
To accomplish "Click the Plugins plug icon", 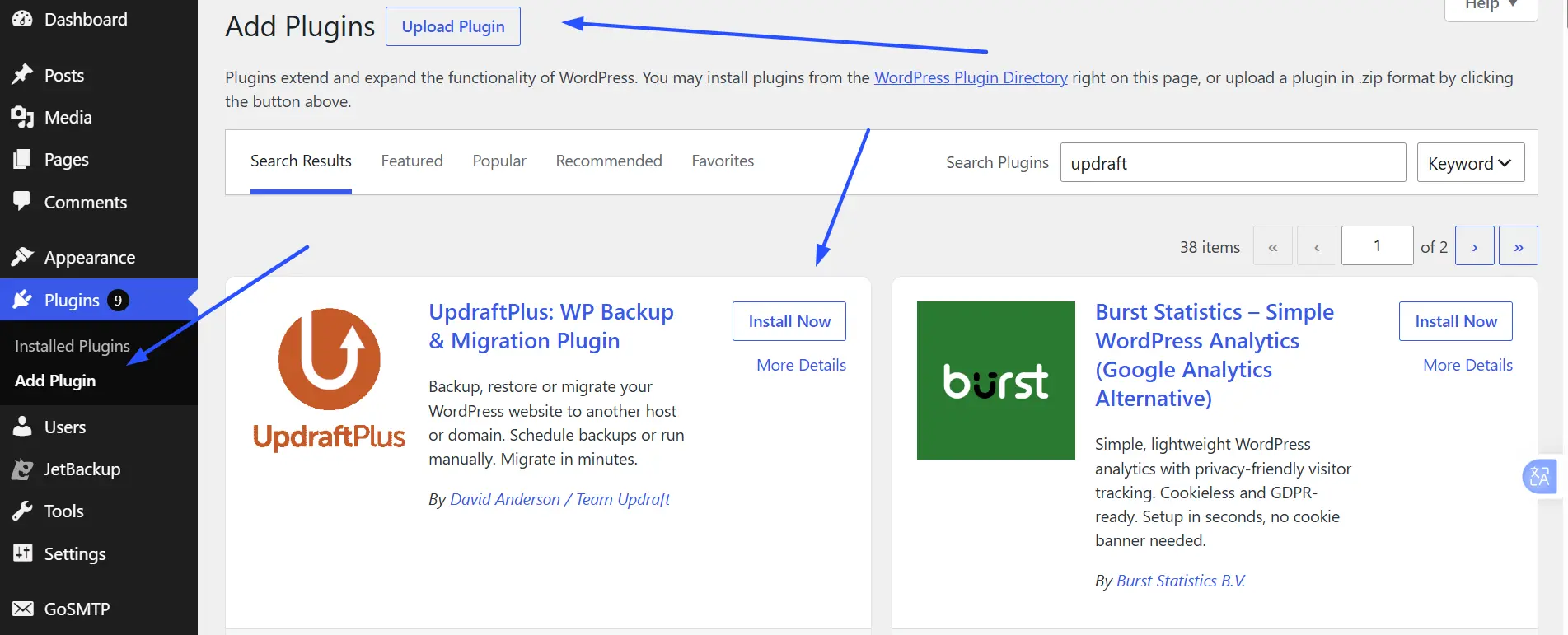I will [x=22, y=300].
